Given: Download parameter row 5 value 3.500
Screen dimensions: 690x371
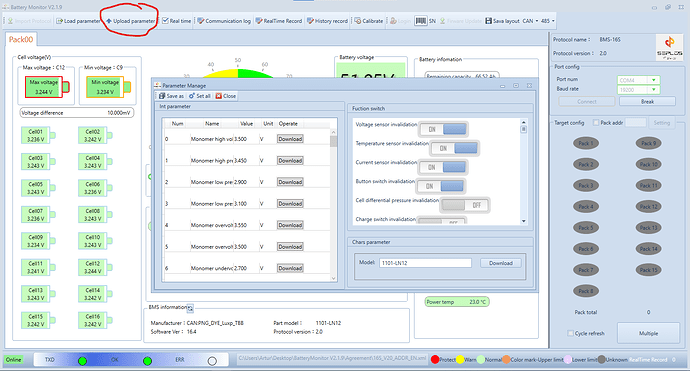Looking at the screenshot, I should (x=290, y=247).
